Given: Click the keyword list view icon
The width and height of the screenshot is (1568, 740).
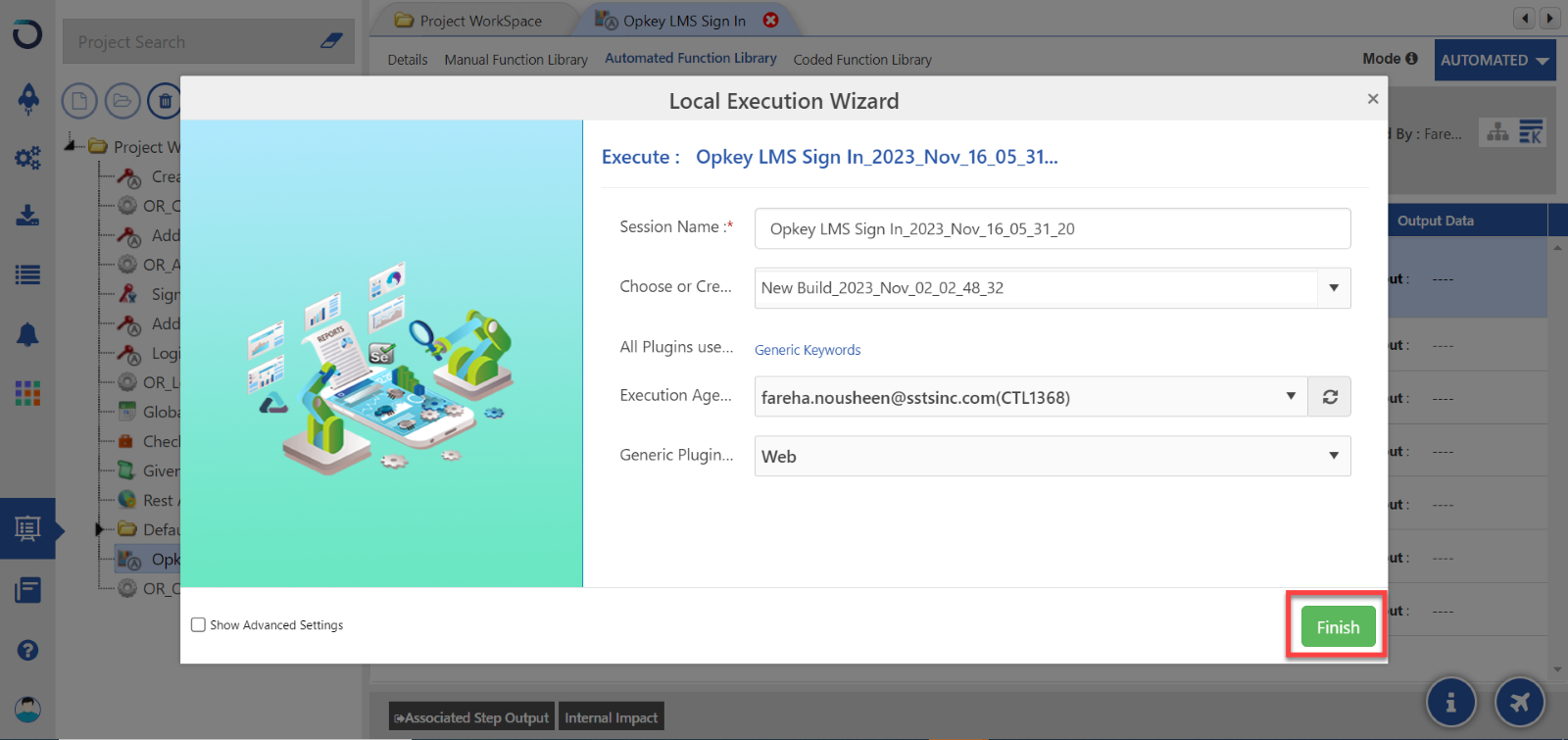Looking at the screenshot, I should (1531, 131).
